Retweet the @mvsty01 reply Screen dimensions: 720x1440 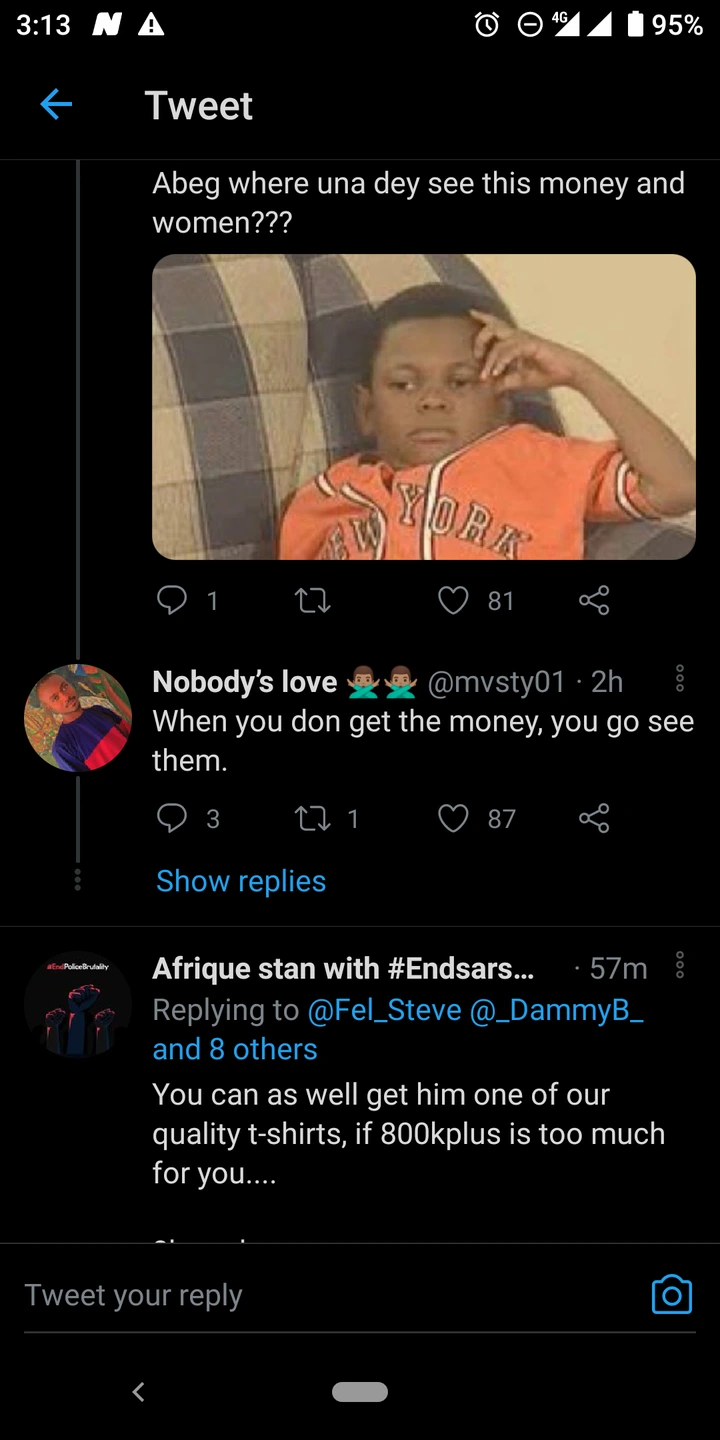pos(313,819)
